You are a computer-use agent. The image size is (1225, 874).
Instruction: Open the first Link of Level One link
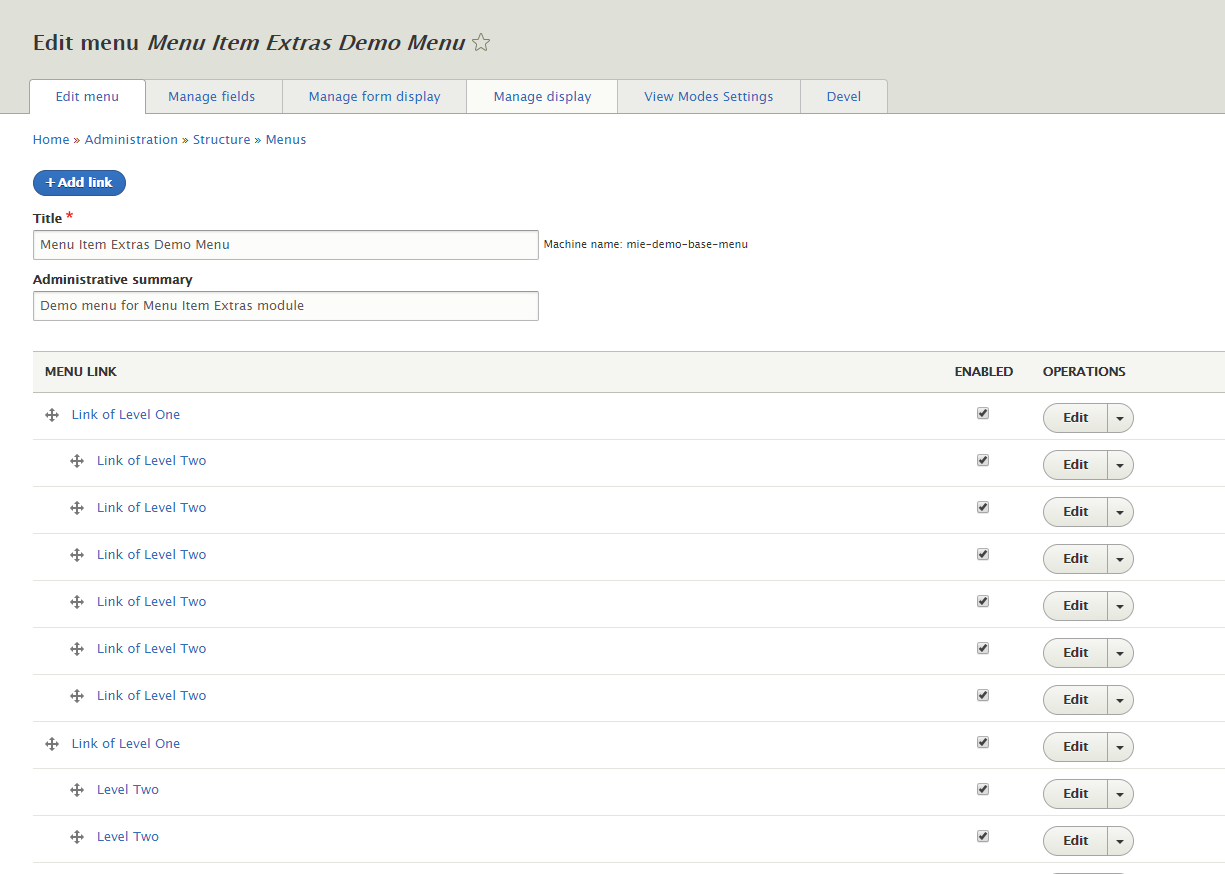[x=126, y=415]
